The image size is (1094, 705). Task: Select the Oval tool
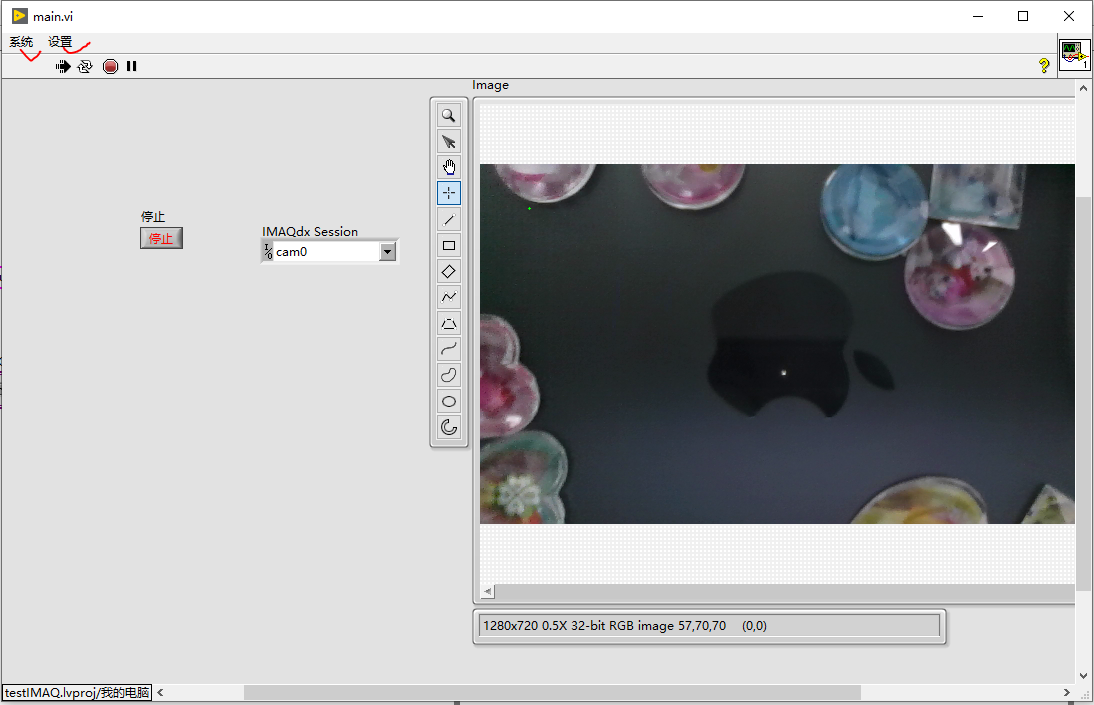coord(449,401)
